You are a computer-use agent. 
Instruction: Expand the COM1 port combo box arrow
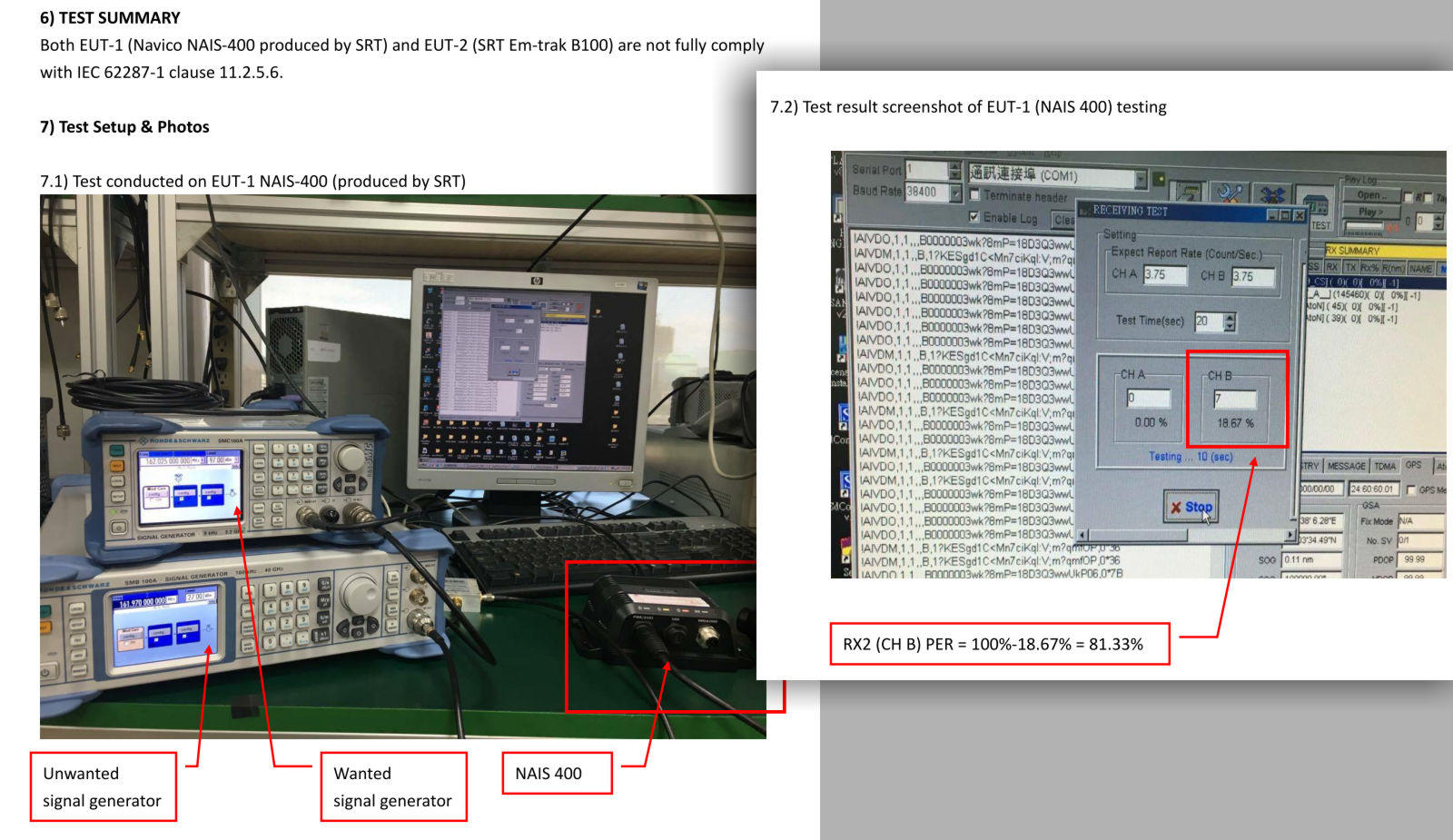pos(1141,179)
